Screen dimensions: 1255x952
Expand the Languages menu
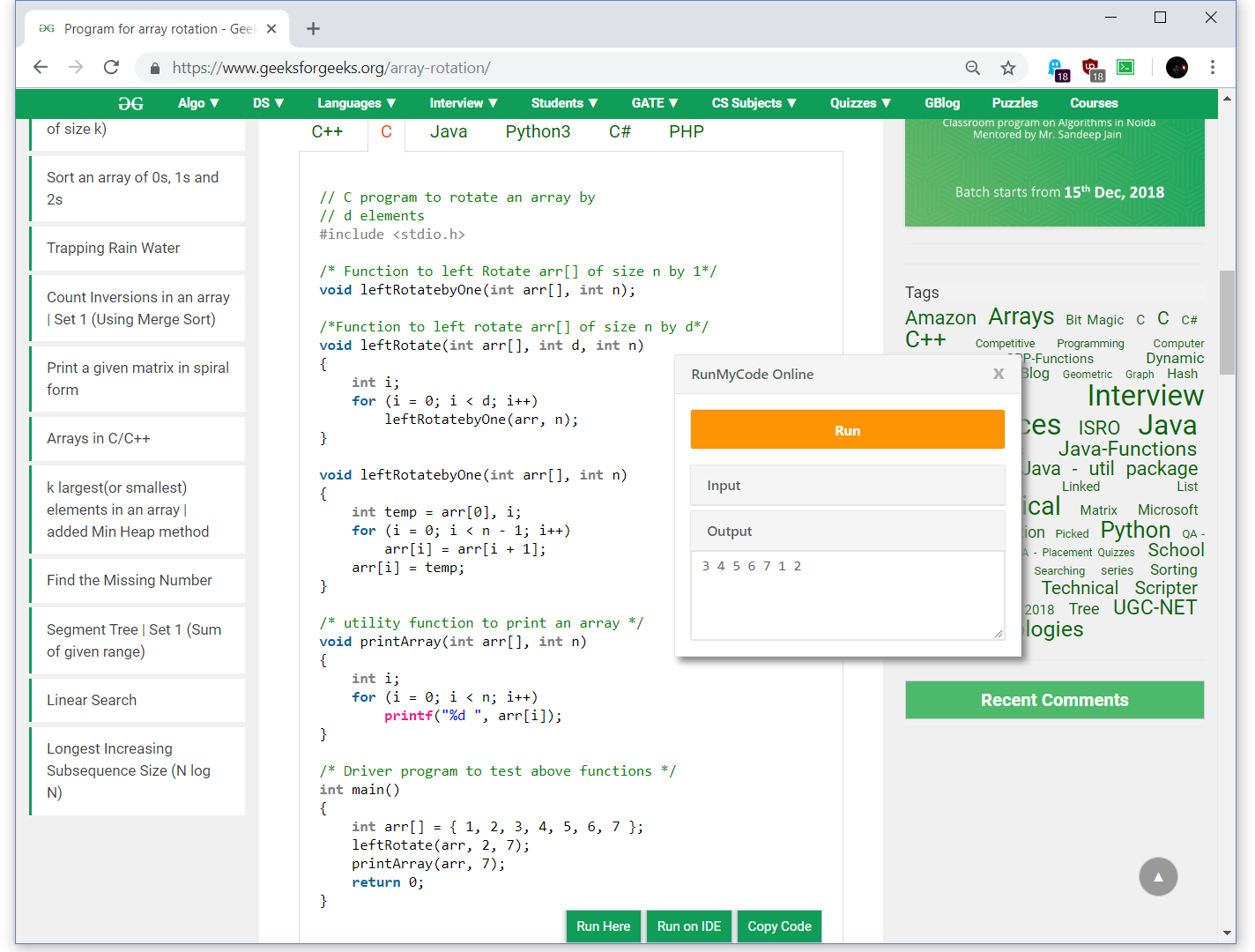tap(357, 103)
